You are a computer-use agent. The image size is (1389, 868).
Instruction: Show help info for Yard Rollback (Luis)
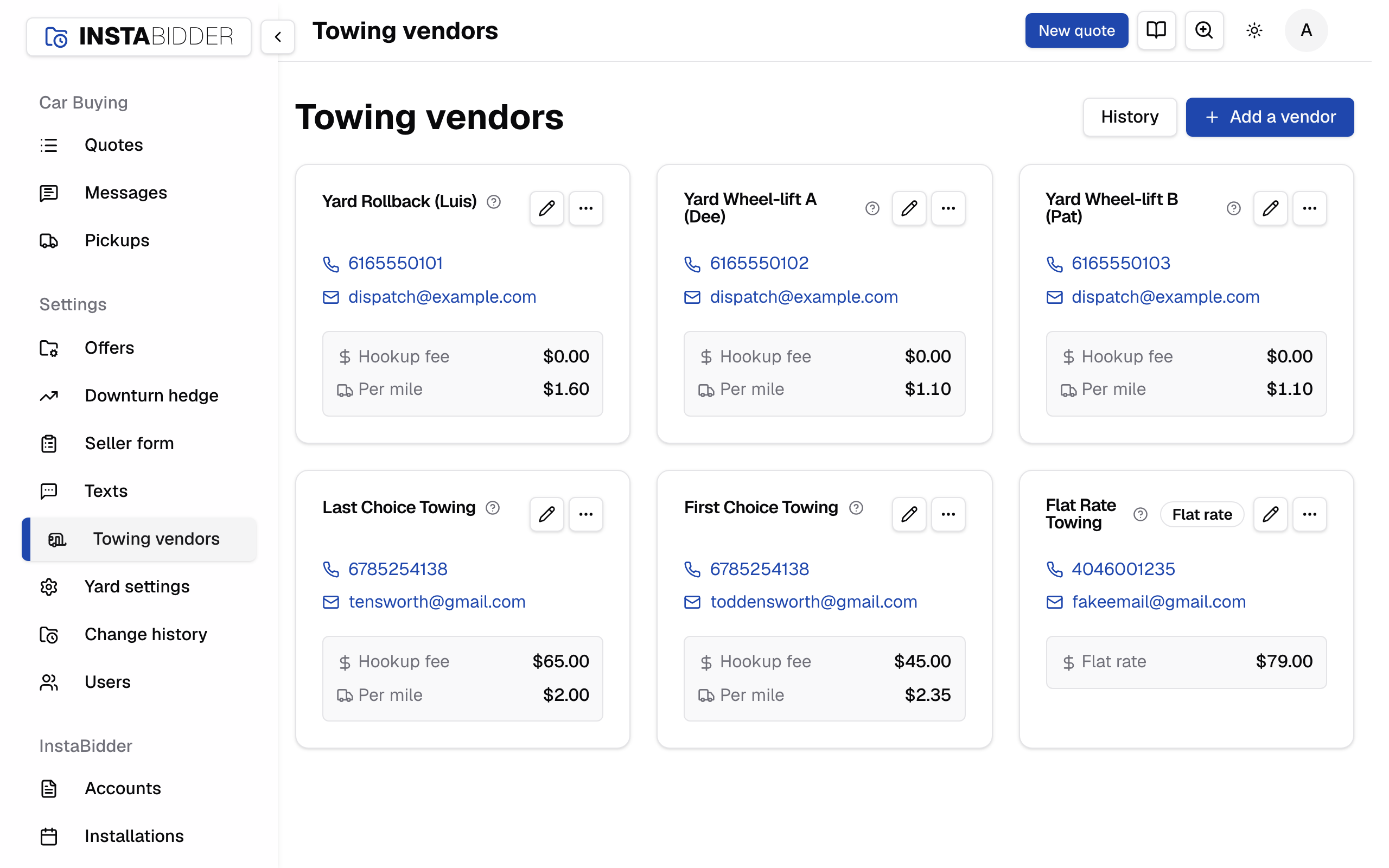[494, 201]
